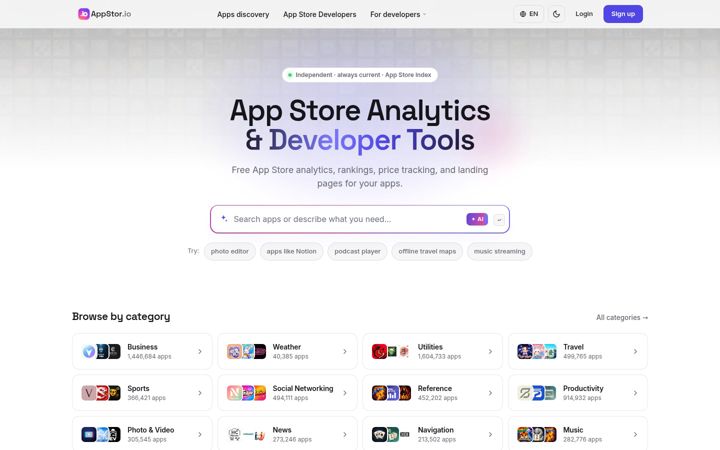The image size is (720, 450).
Task: Click the enter key icon in search box
Action: (x=499, y=219)
